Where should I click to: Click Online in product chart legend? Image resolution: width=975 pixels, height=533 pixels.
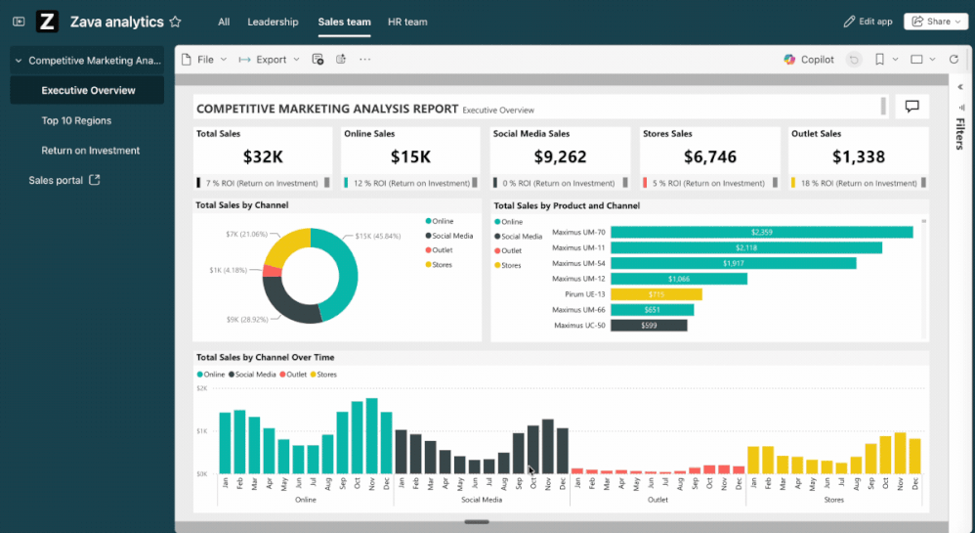click(509, 222)
